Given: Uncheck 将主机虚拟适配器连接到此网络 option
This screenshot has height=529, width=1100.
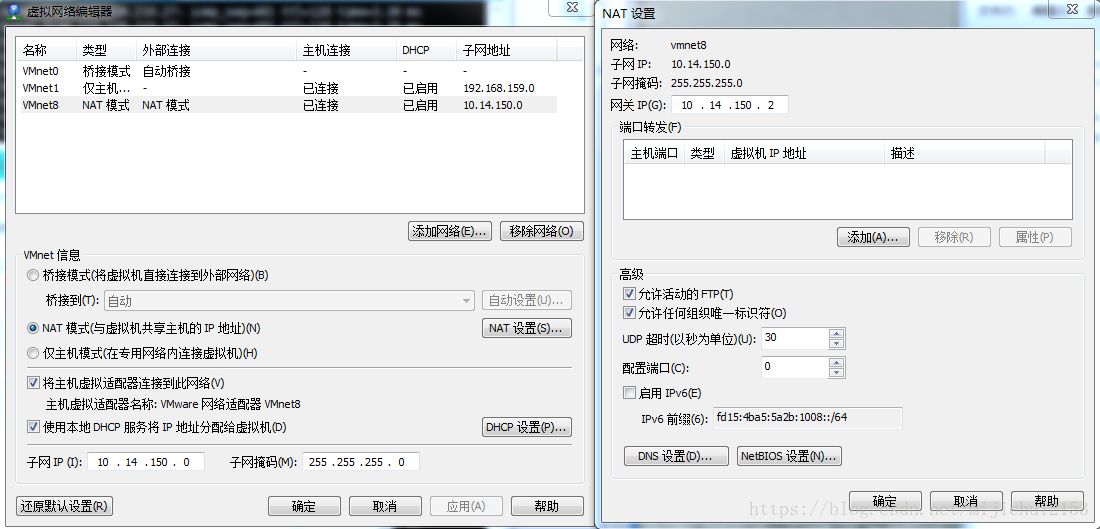Looking at the screenshot, I should [34, 383].
